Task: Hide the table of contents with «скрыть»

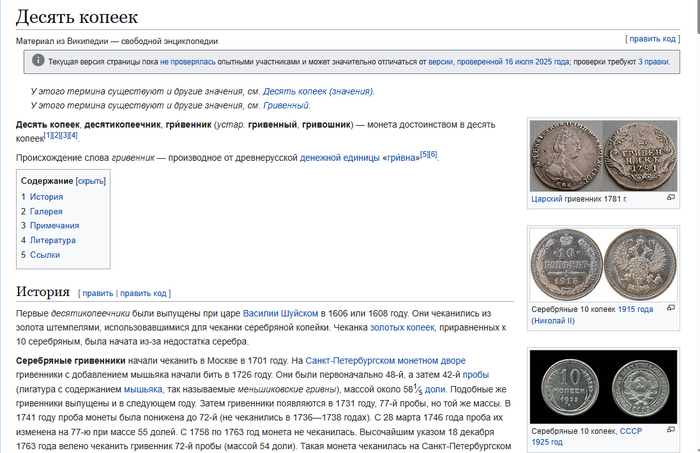Action: pos(91,181)
